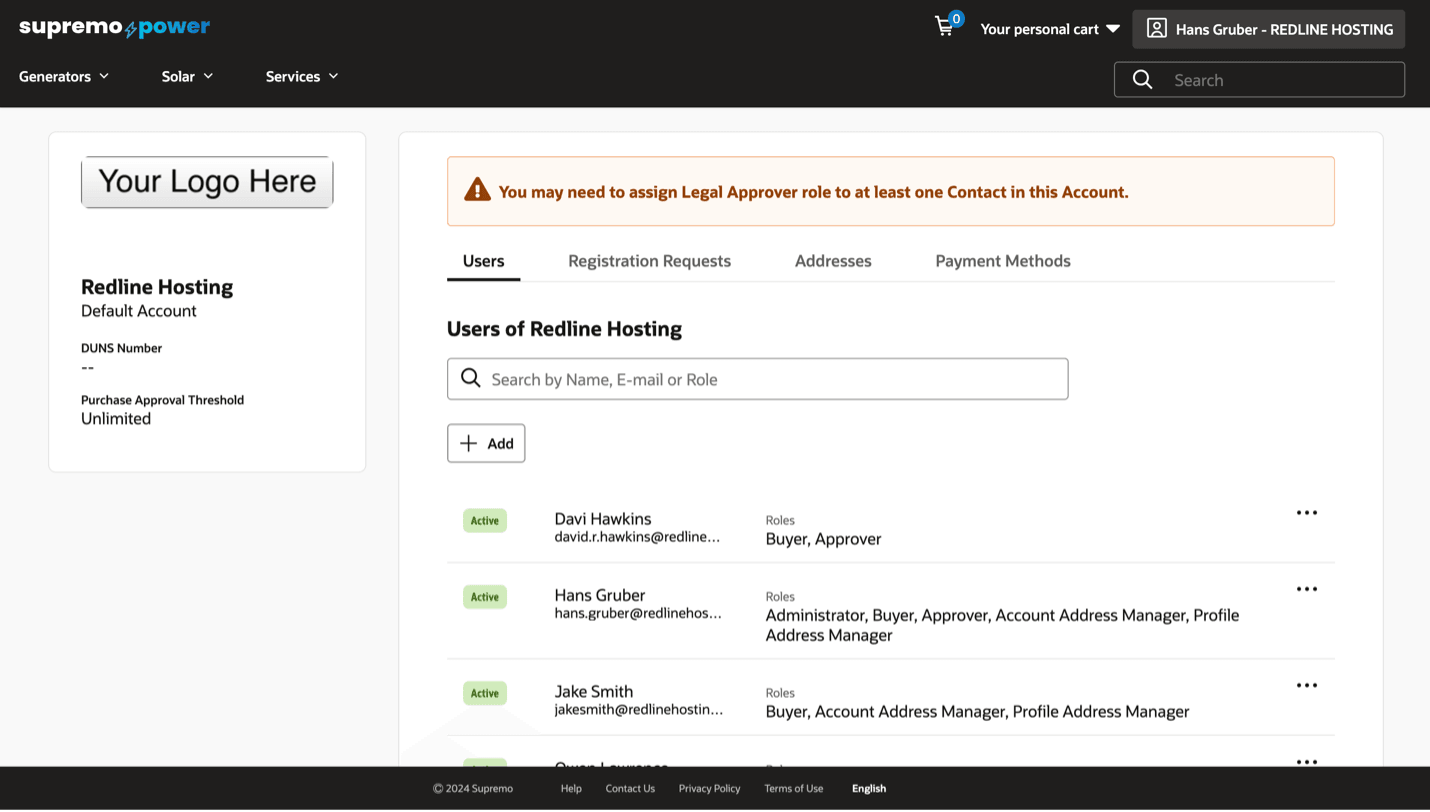Click the warning triangle in the alert banner
1430x812 pixels.
475,189
